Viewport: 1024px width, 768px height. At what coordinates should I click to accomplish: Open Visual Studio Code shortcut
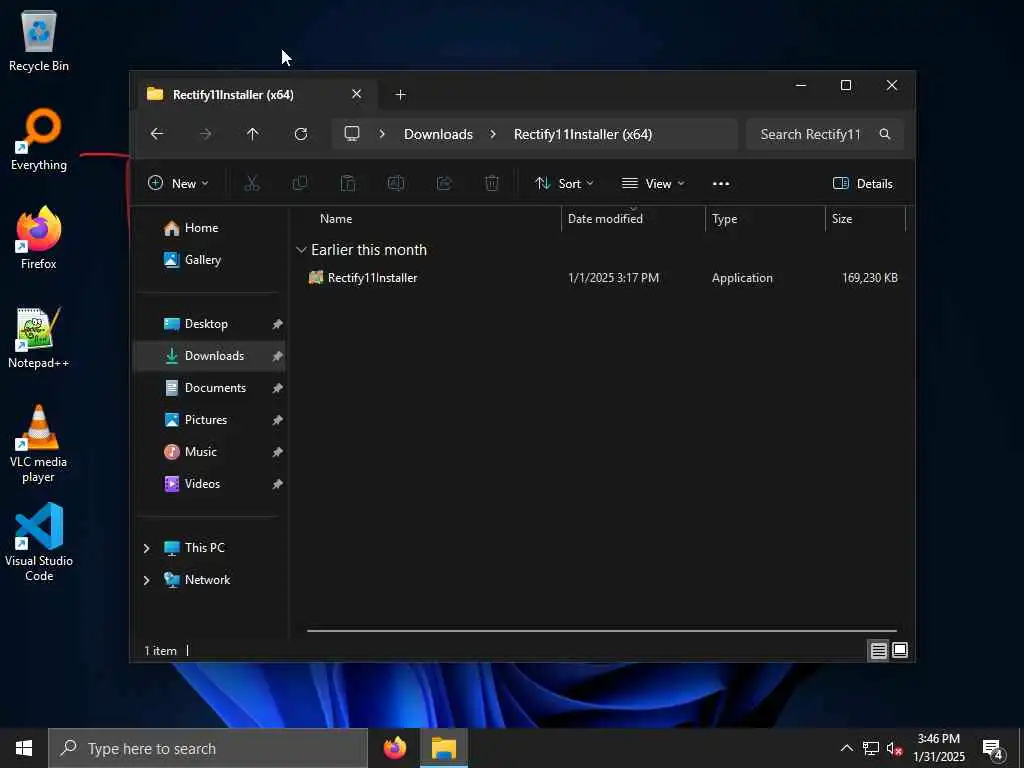point(39,542)
